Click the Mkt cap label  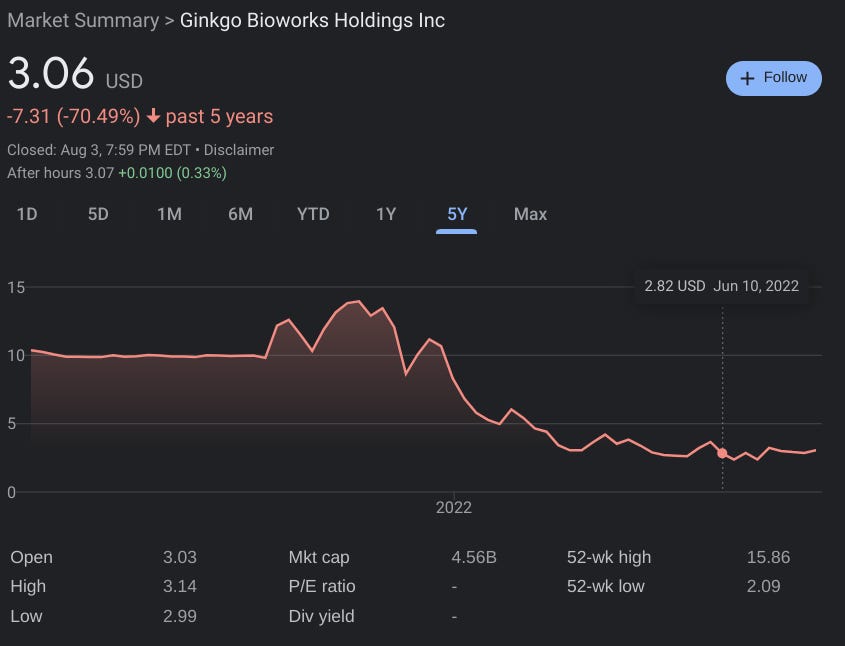[319, 557]
